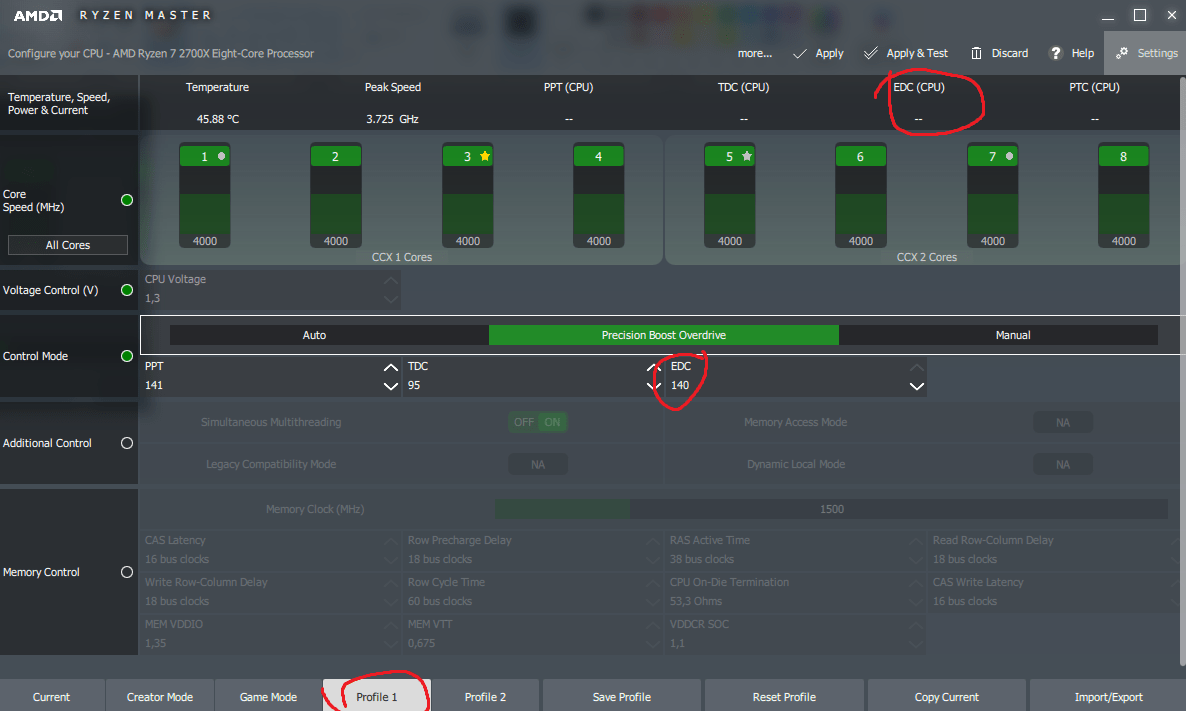Decrease CPU Voltage with down arrow

390,300
